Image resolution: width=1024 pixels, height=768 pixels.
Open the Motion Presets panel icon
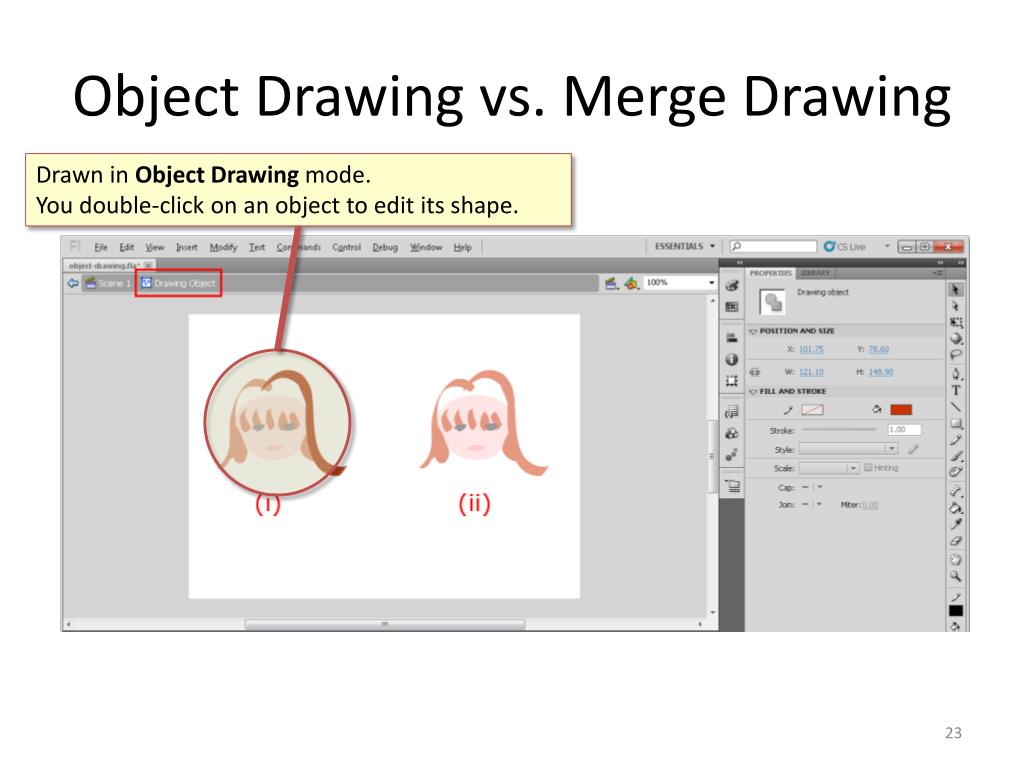(x=731, y=455)
